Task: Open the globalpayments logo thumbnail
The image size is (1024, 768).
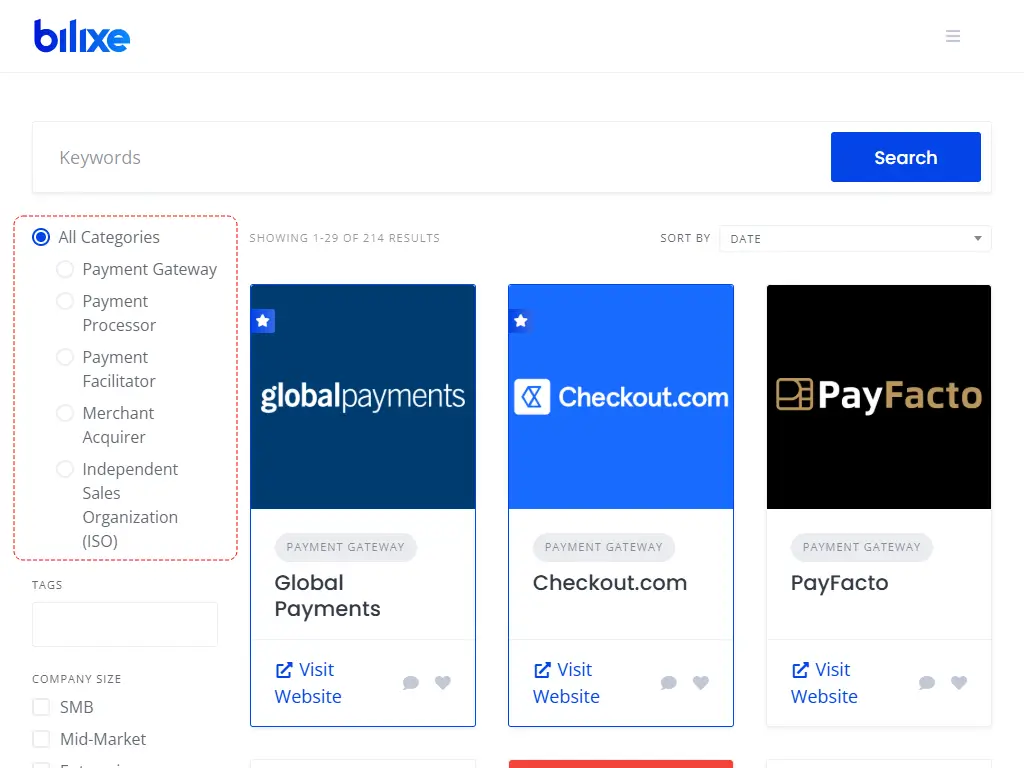Action: 362,397
